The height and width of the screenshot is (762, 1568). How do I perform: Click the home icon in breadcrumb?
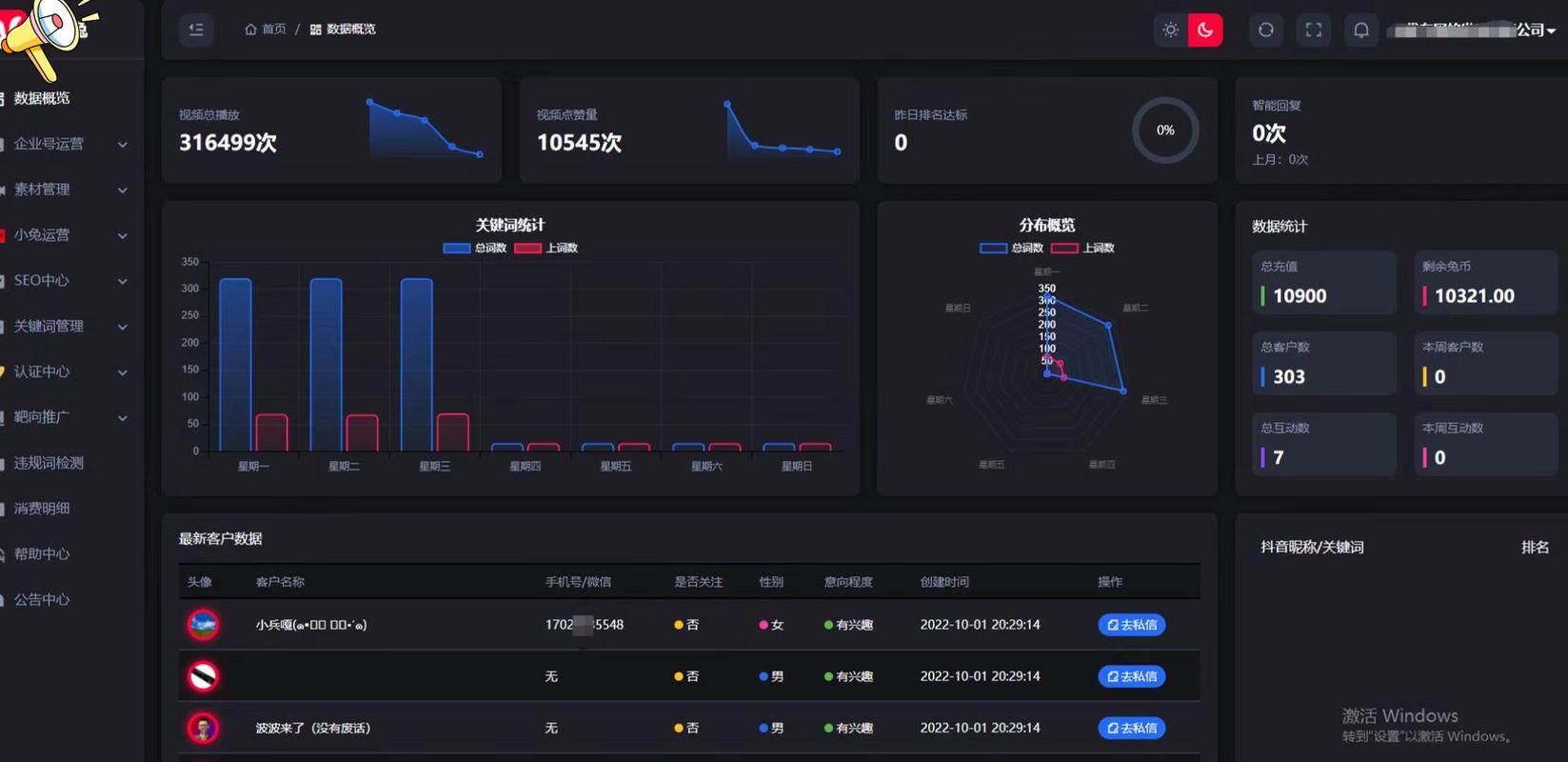(250, 30)
